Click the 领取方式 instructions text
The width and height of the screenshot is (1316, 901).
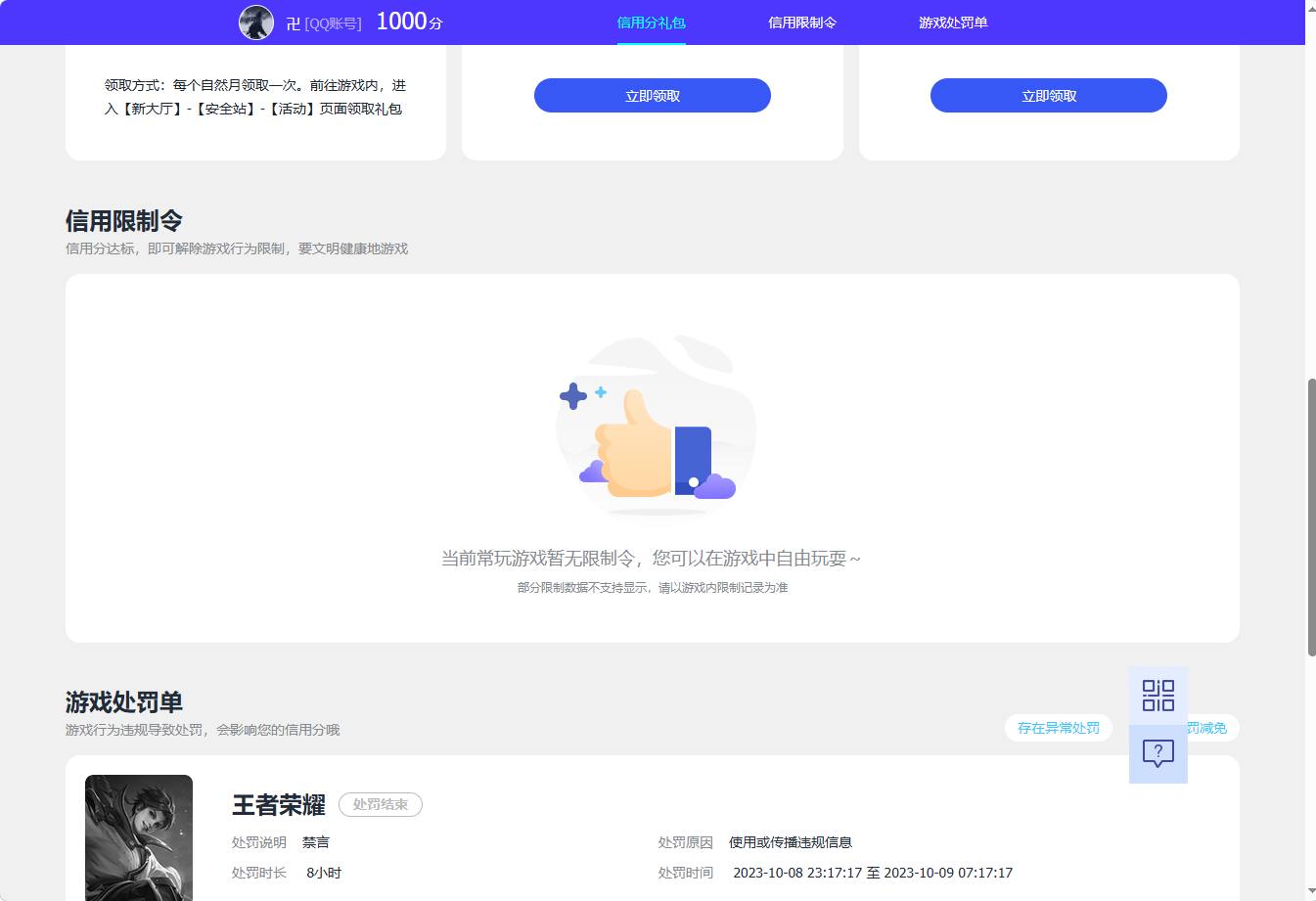point(255,97)
